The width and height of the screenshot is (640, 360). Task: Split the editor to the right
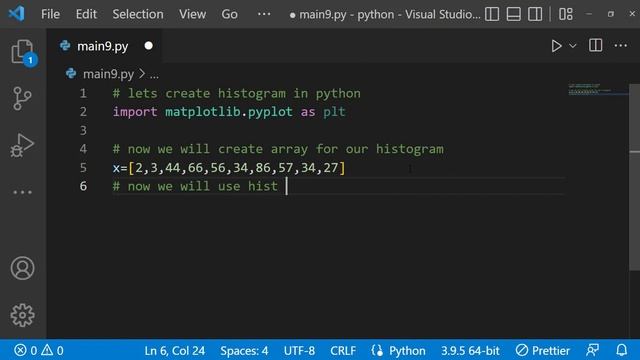[x=595, y=45]
